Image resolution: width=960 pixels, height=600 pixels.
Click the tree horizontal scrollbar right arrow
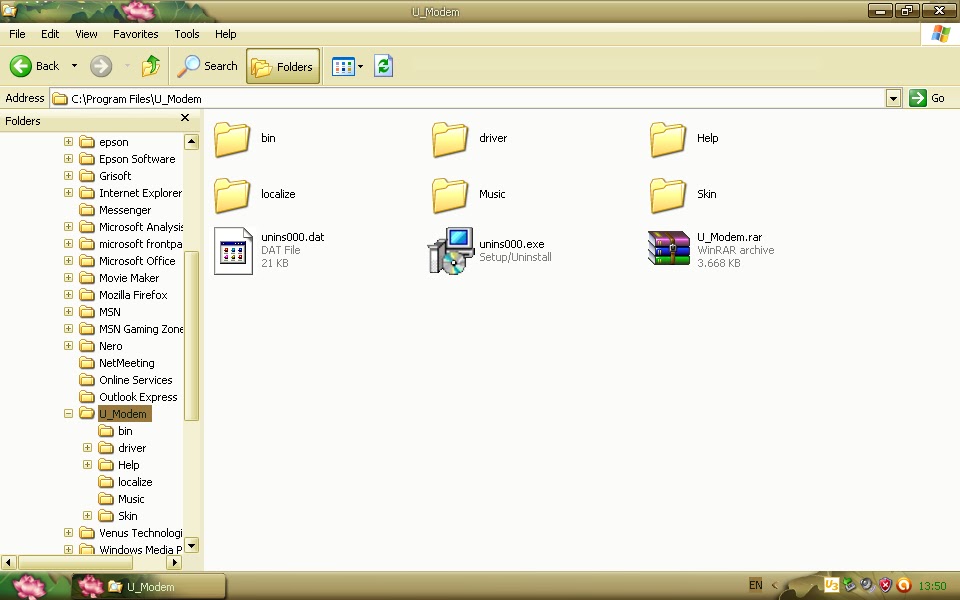(174, 561)
